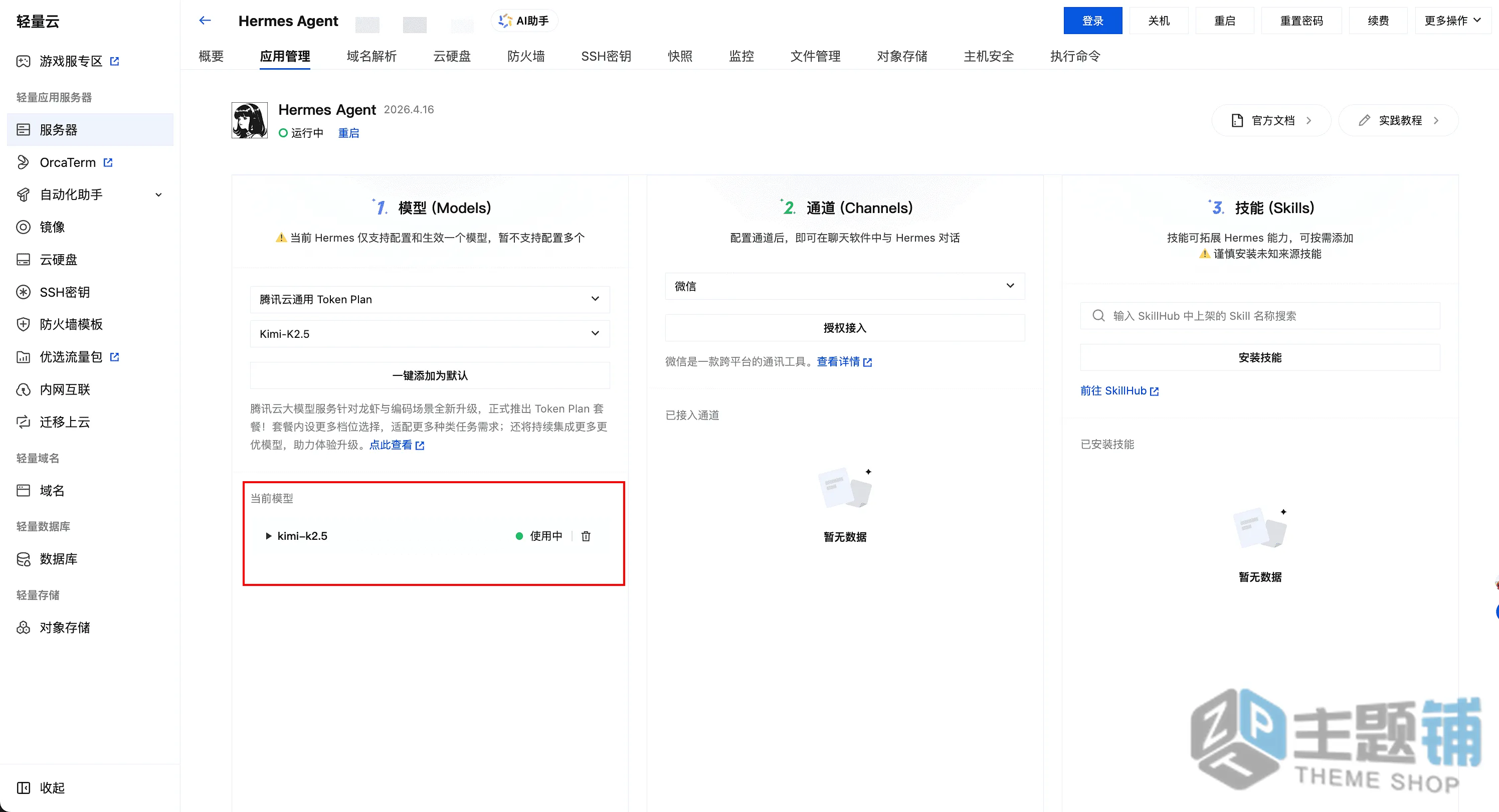Switch to the 域名解析 tab
1499x812 pixels.
[x=371, y=56]
